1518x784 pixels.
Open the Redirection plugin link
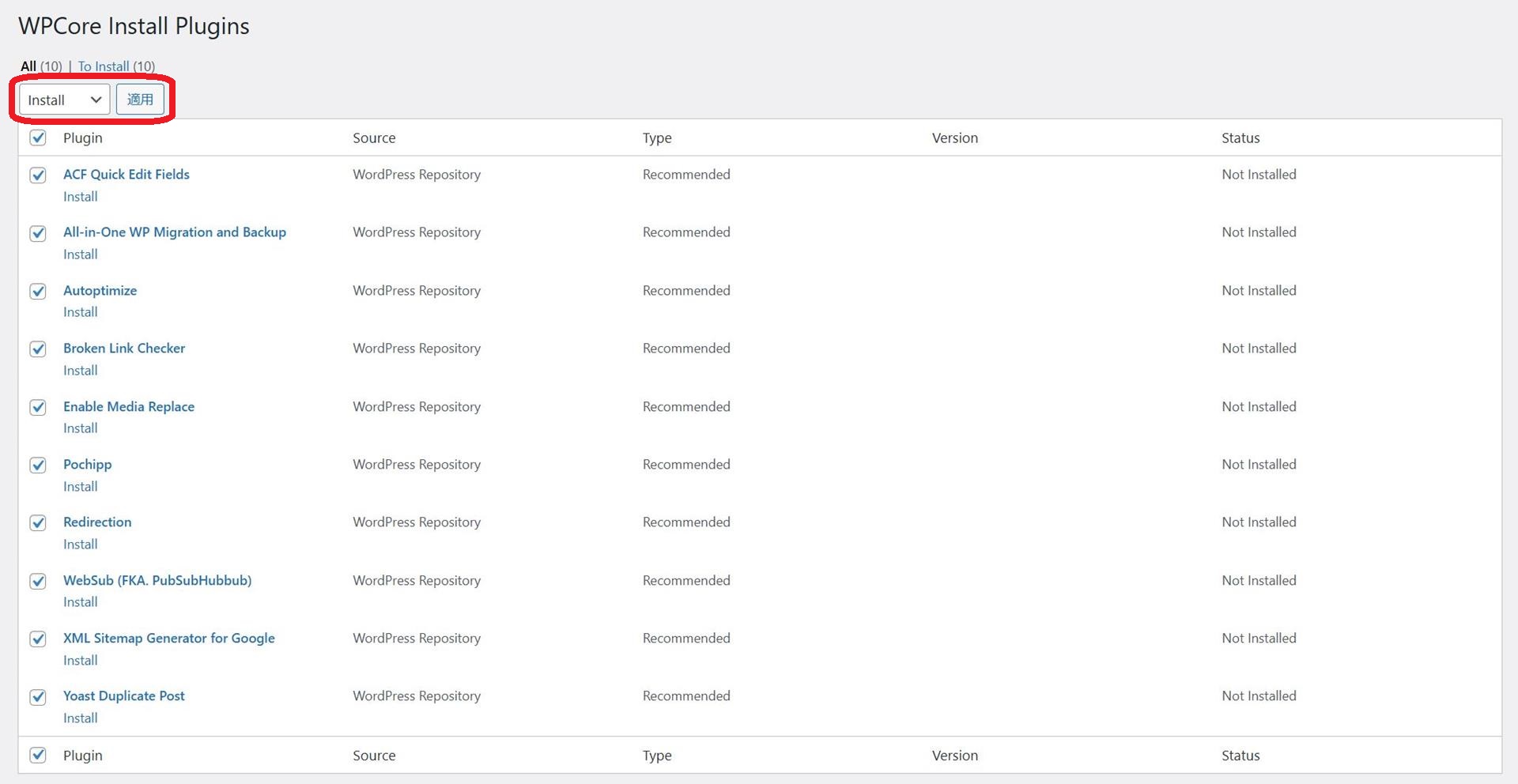pos(97,522)
